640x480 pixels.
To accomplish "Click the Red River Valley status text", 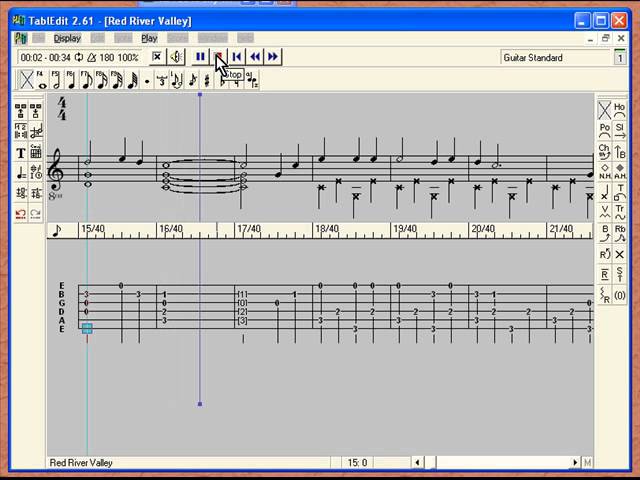I will coord(81,463).
